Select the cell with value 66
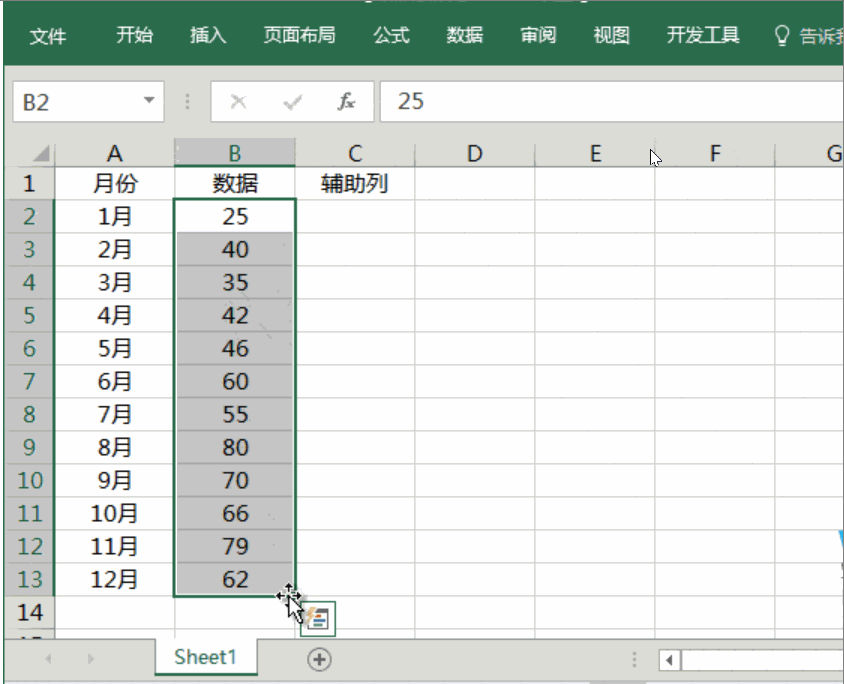 [235, 513]
